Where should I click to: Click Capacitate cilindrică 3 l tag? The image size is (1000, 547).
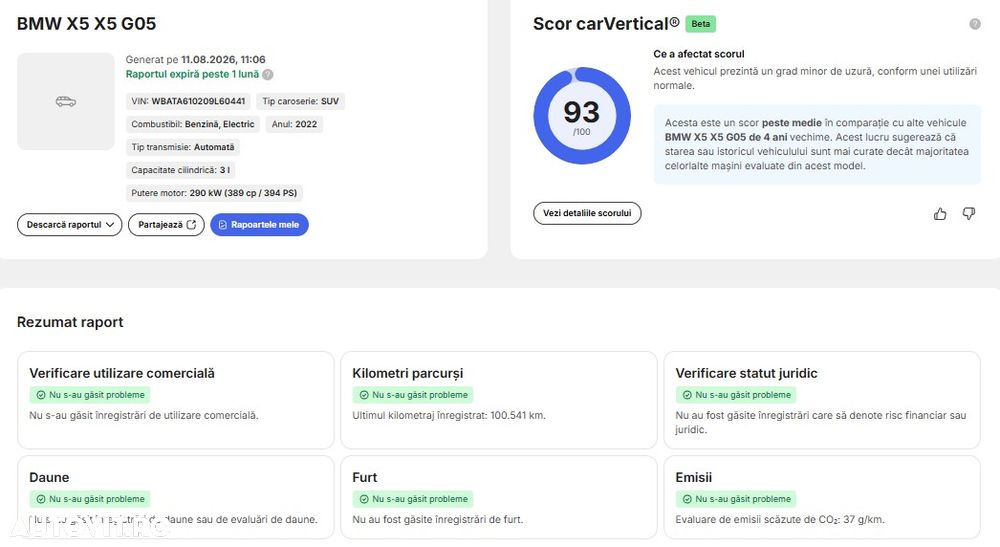(x=180, y=170)
